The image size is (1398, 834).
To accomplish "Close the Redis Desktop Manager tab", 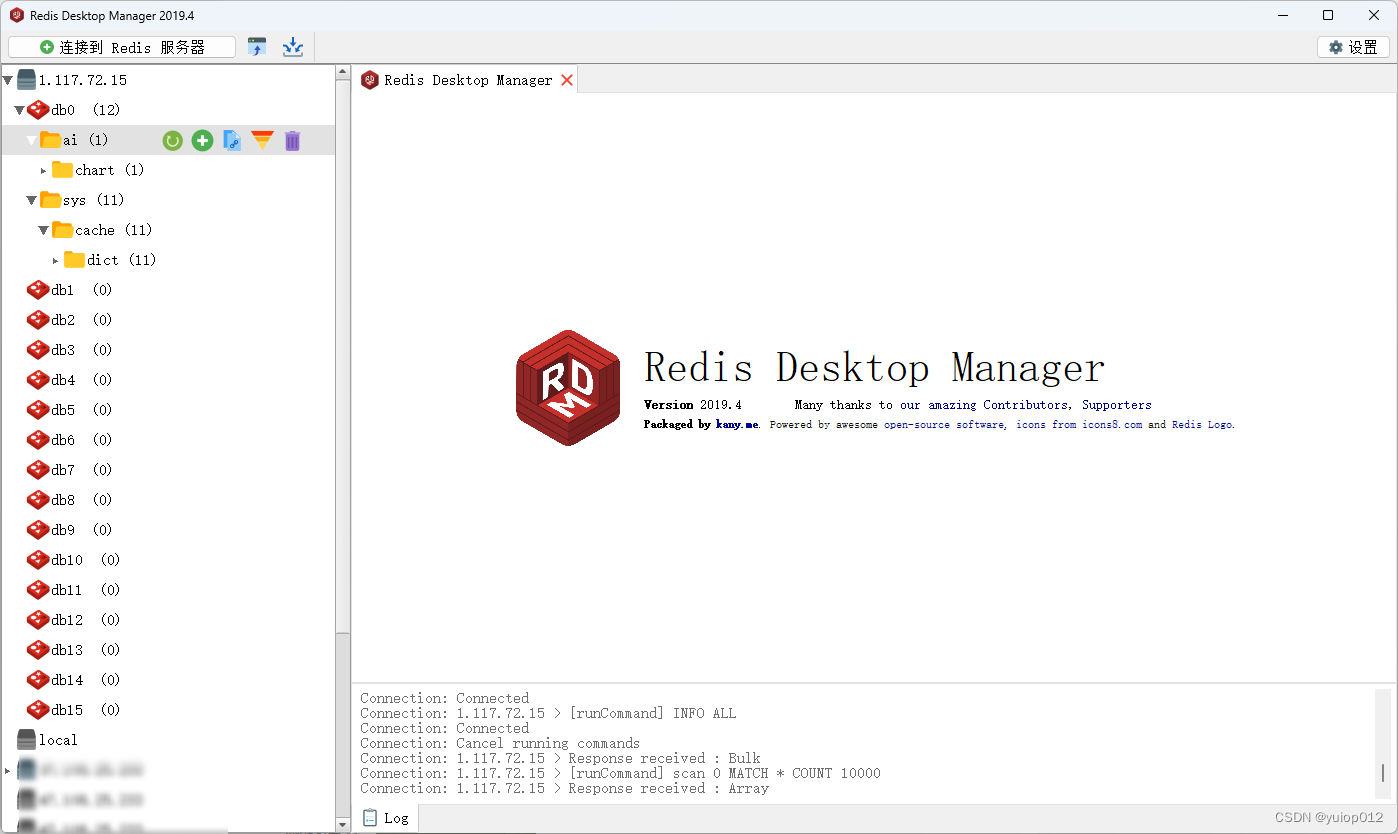I will 567,80.
